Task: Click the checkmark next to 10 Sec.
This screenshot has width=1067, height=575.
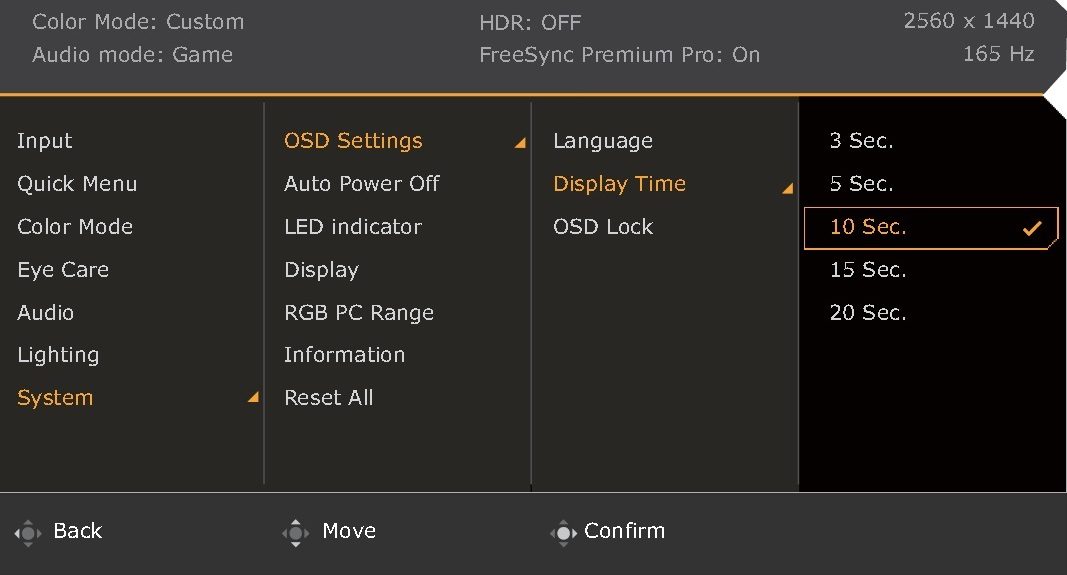Action: point(1032,228)
